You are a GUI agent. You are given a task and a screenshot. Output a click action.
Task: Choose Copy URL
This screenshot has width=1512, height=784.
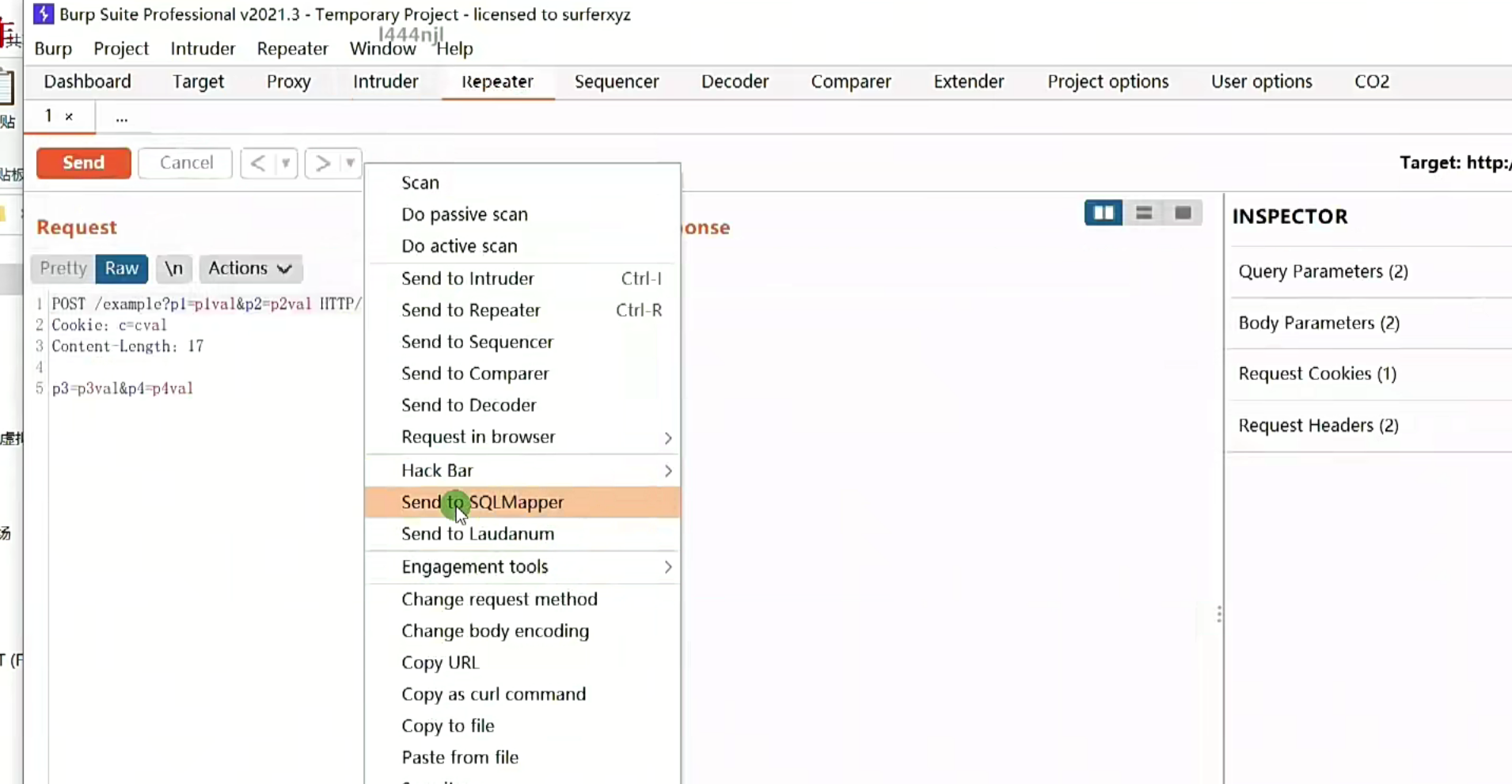(522, 662)
